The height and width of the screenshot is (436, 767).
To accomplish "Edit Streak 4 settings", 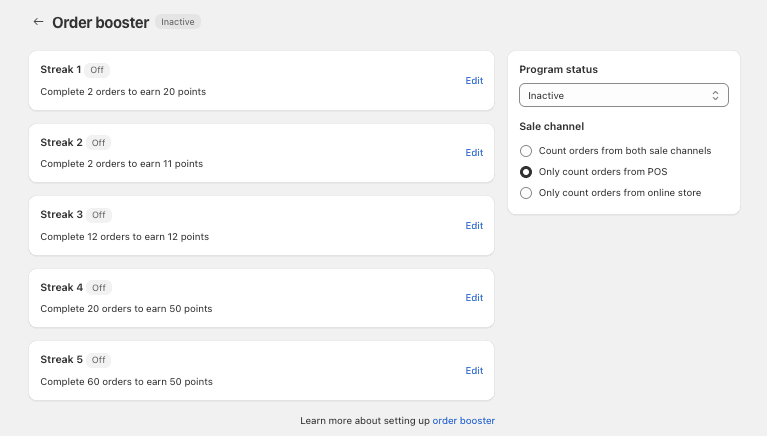I will coord(474,298).
